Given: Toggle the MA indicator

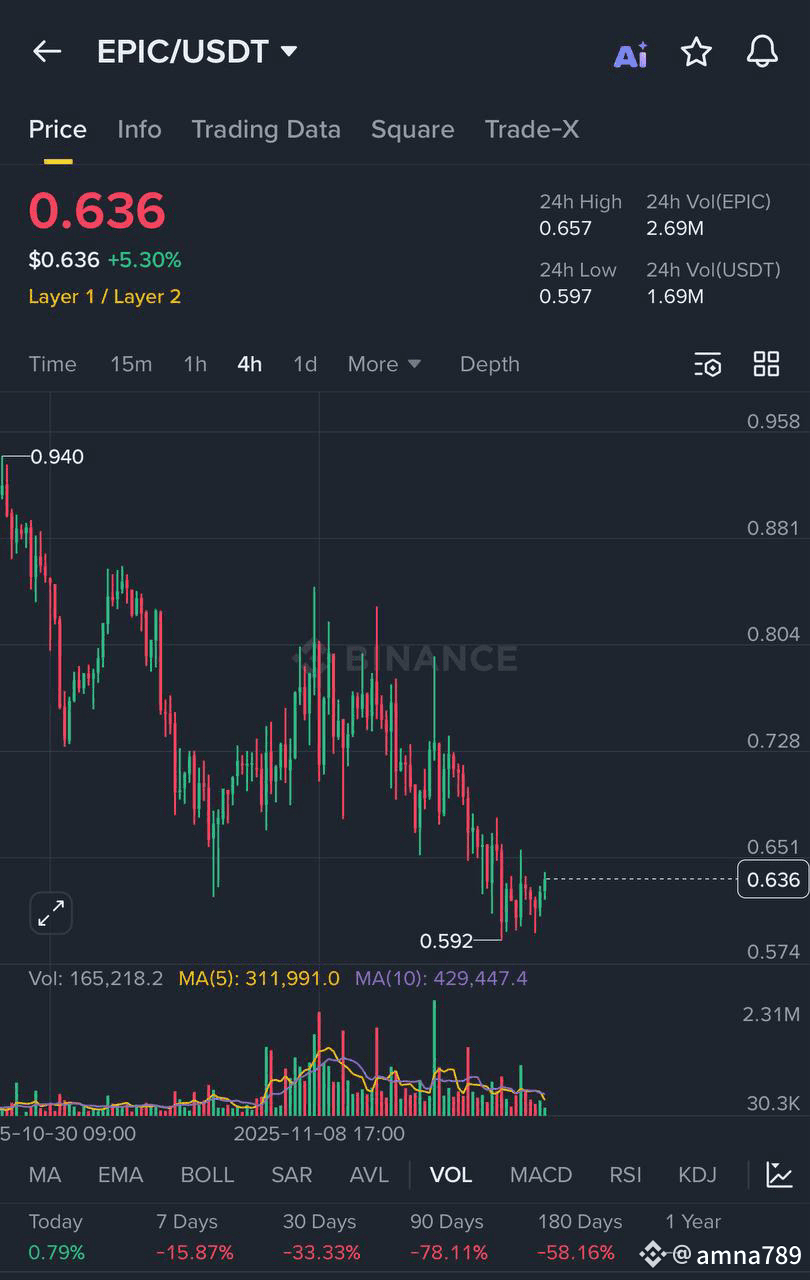Looking at the screenshot, I should click(x=45, y=1174).
